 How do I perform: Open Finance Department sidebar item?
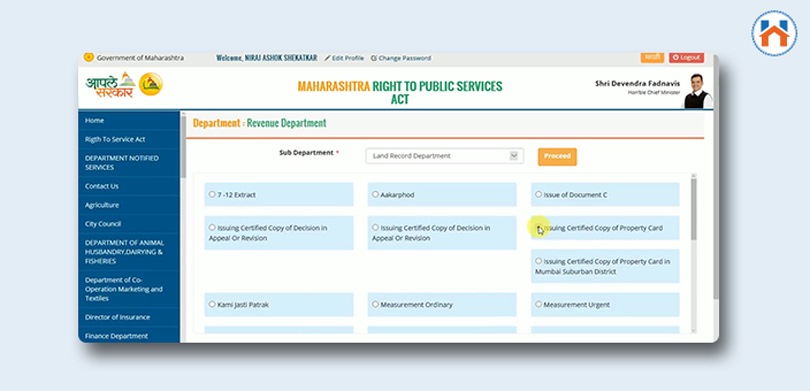pos(129,336)
